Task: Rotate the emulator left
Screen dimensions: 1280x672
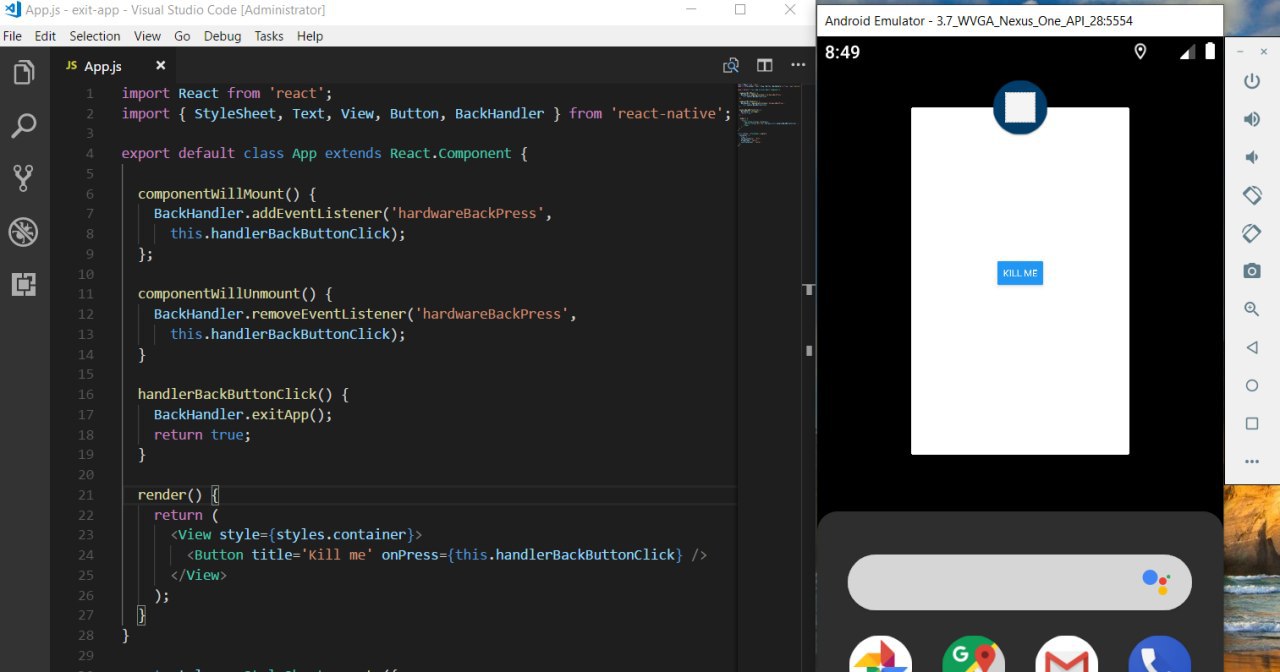Action: 1251,195
